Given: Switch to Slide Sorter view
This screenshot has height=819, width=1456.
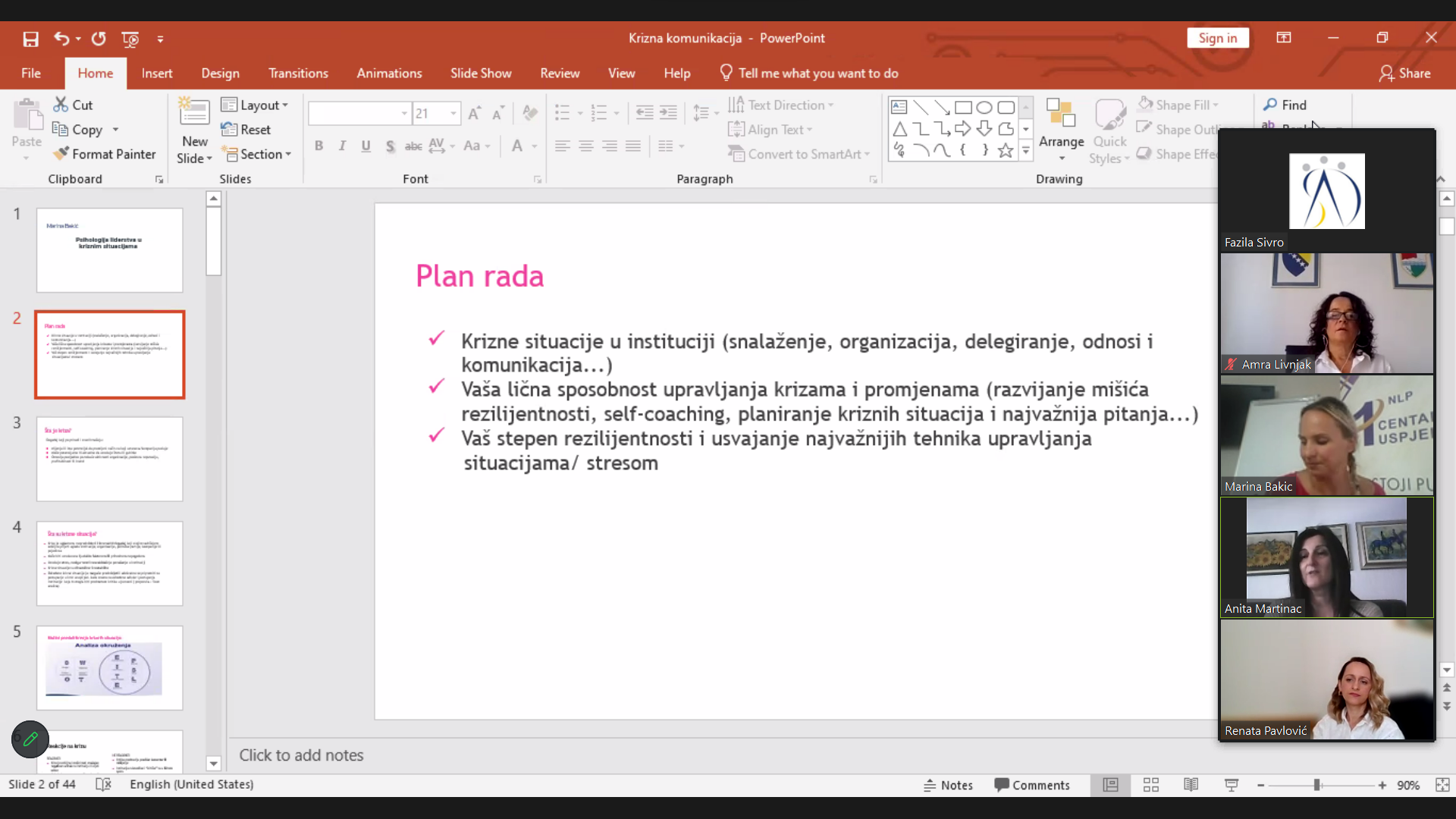Looking at the screenshot, I should click(x=1151, y=785).
